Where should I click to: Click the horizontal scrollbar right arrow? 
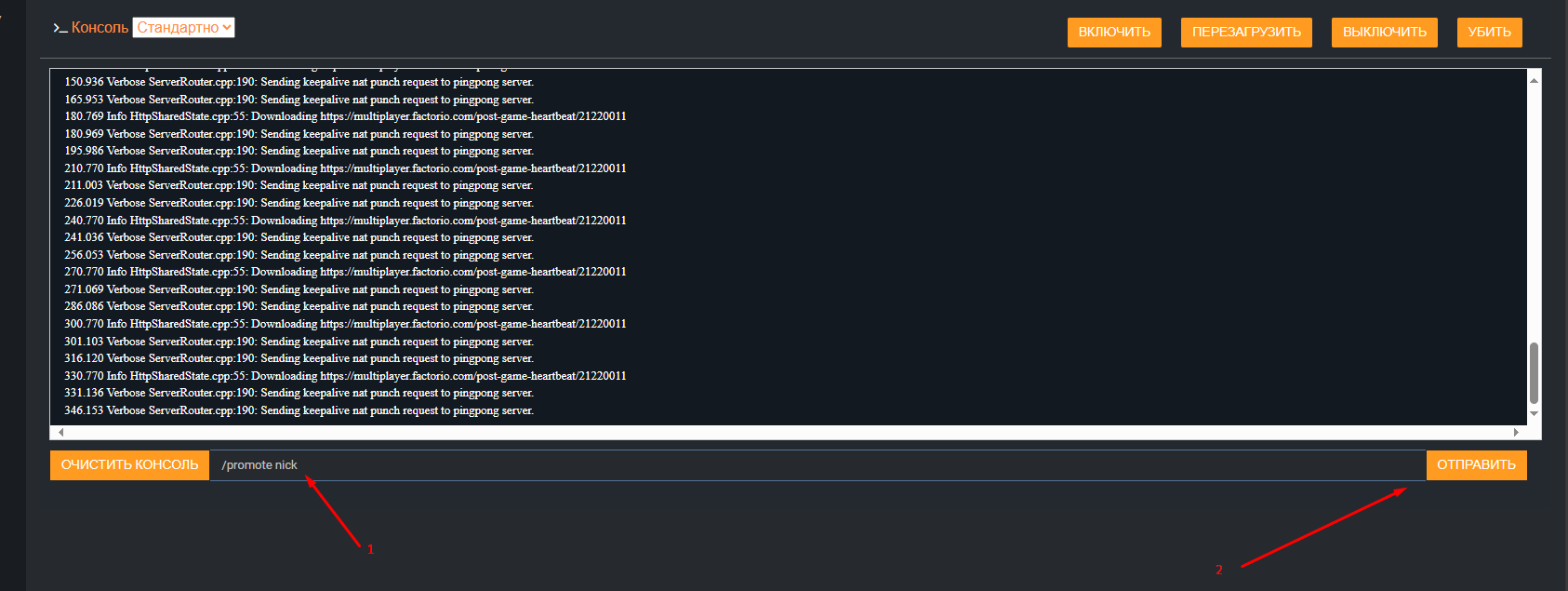point(1516,432)
